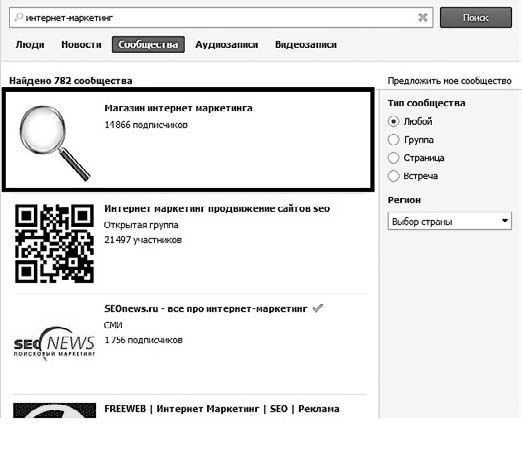
Task: Open the QR code community avatar
Action: click(x=54, y=243)
